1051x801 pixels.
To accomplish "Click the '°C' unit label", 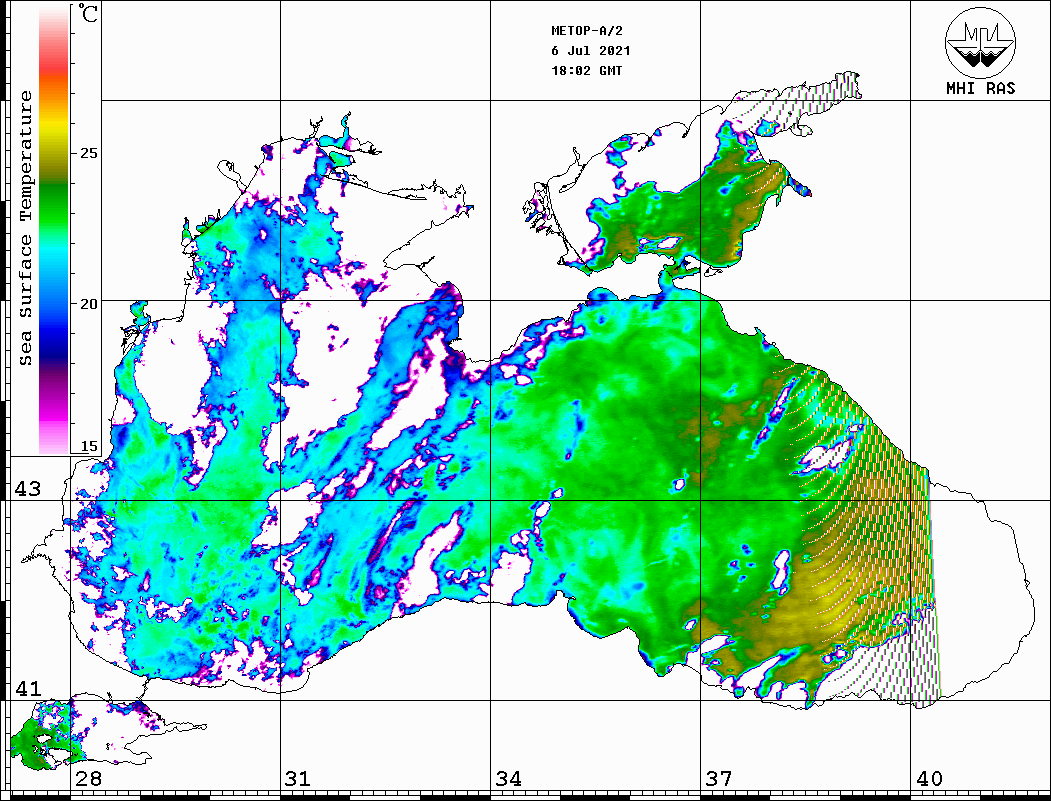I will coord(88,13).
